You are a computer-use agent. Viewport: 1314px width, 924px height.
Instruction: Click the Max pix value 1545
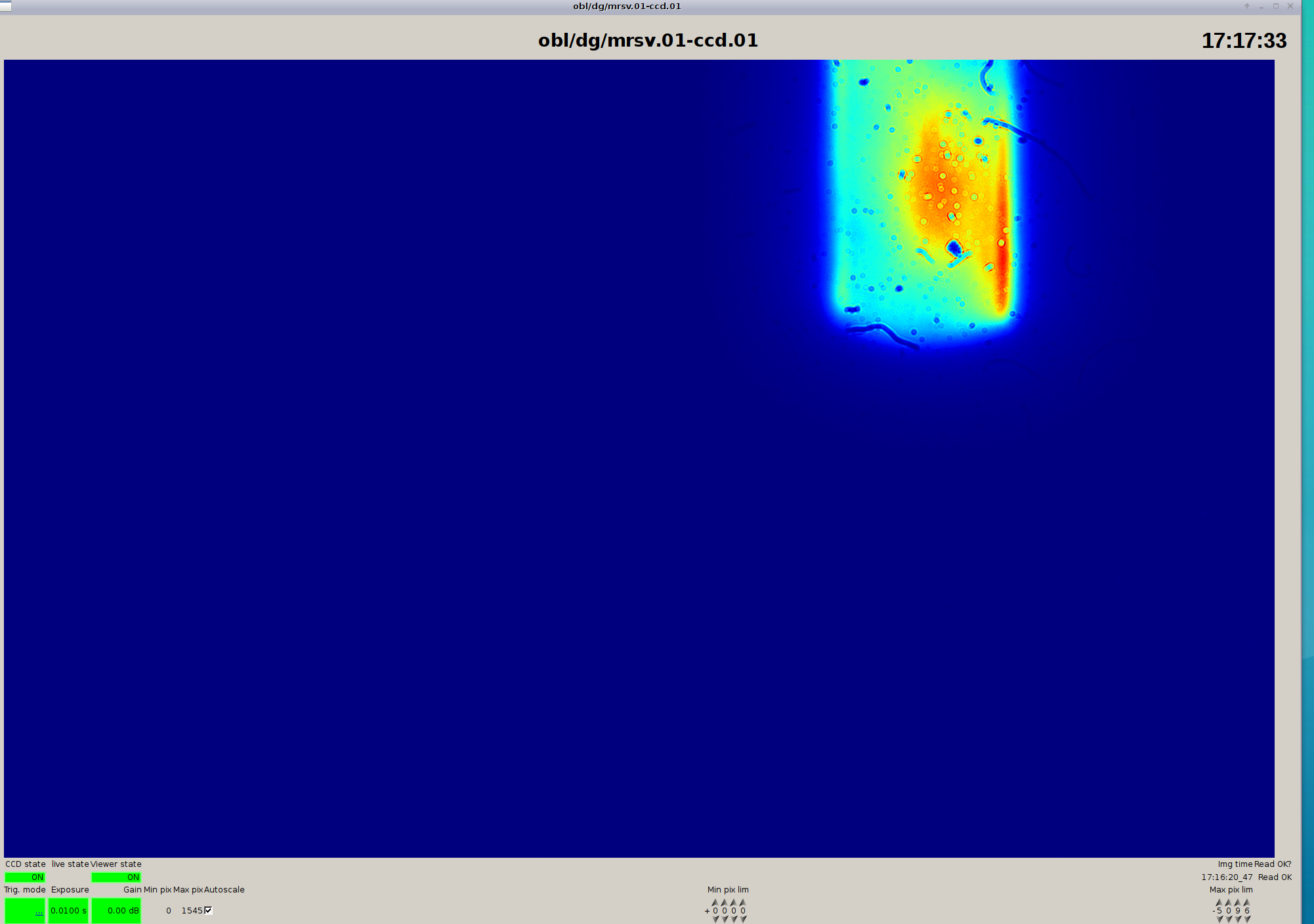coord(192,910)
